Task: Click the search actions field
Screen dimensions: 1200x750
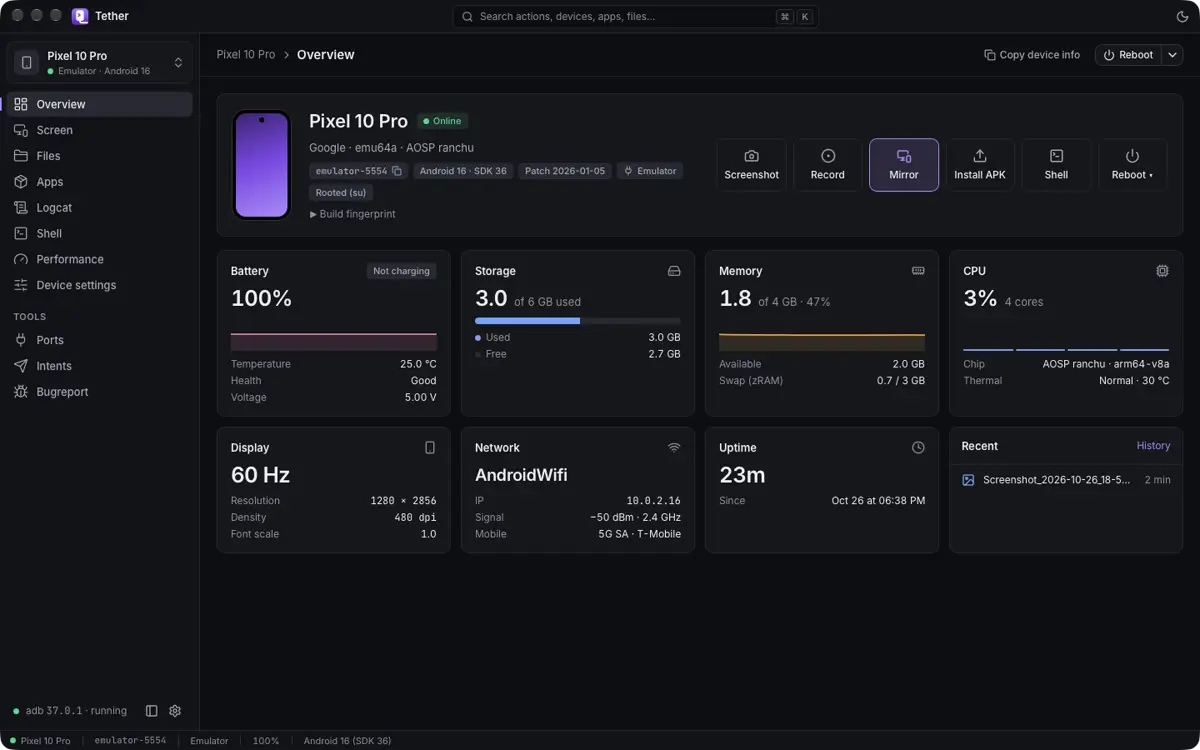Action: (x=635, y=17)
